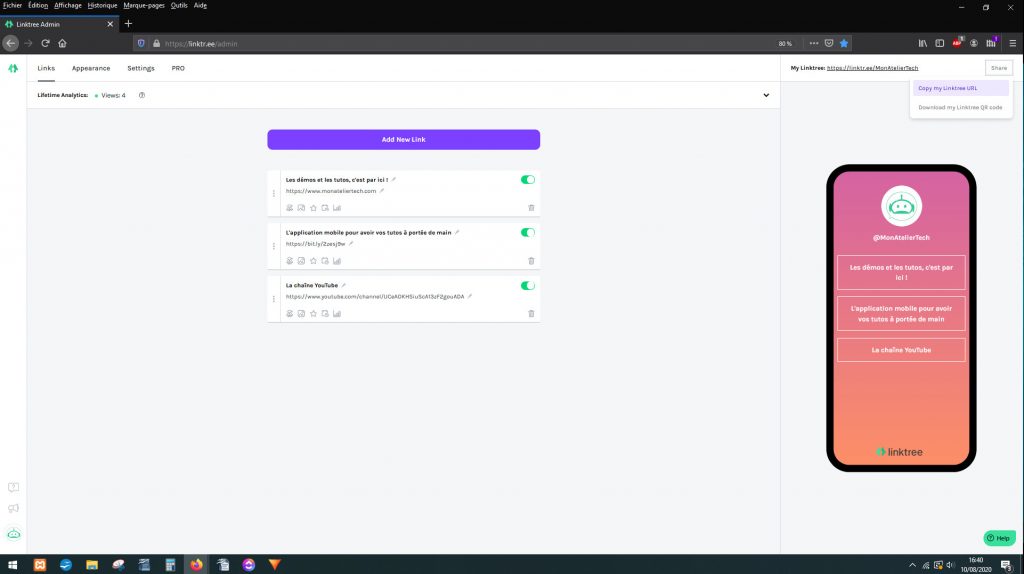1024x574 pixels.
Task: Edit the title 'La chaîne YouTube' via pencil icon
Action: point(344,285)
